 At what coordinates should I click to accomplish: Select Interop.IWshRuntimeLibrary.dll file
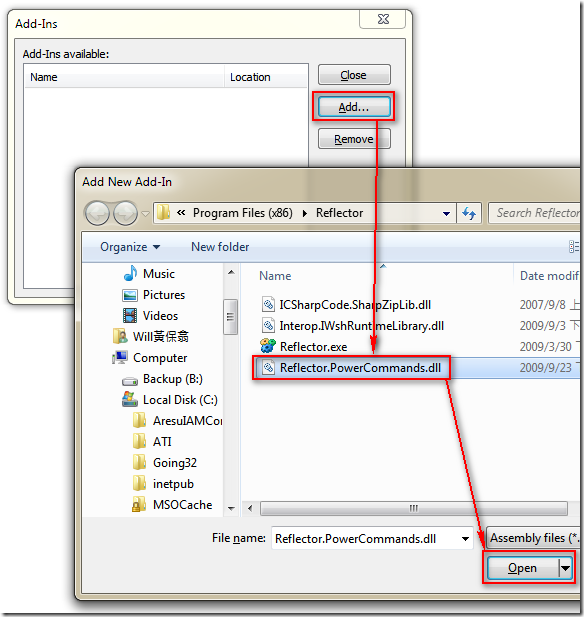coord(361,326)
